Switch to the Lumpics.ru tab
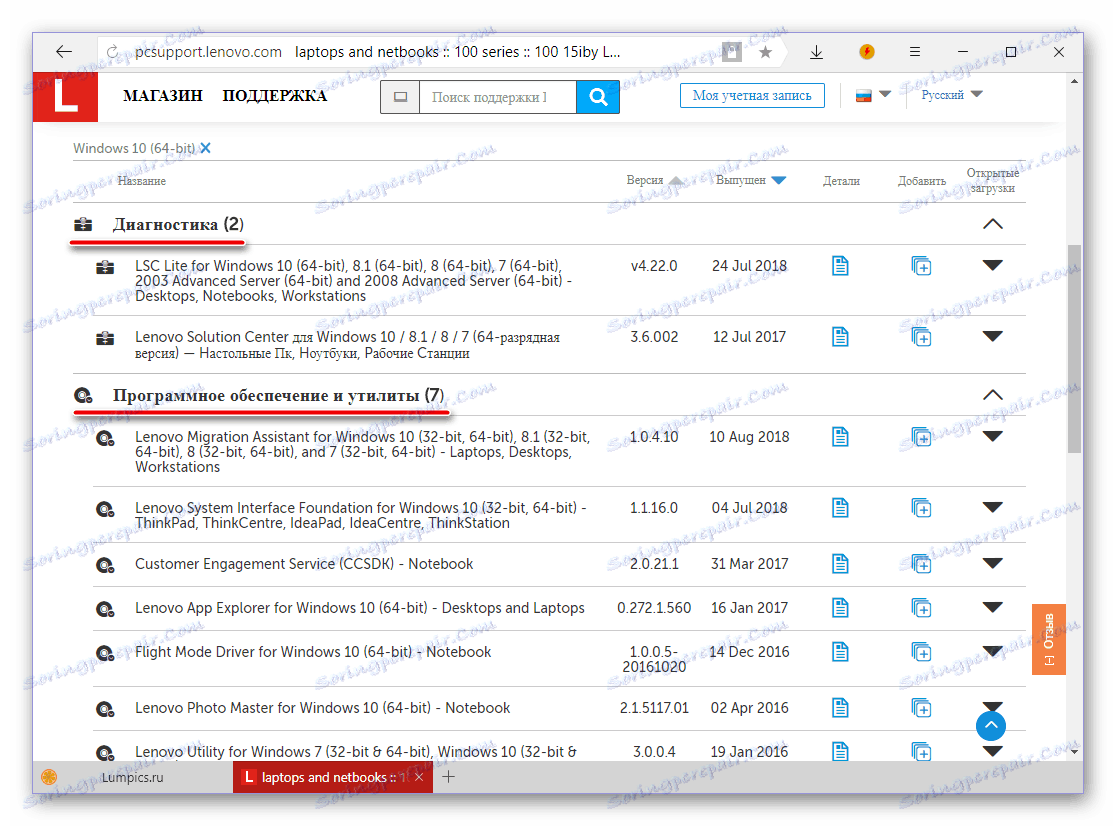1116x826 pixels. tap(132, 778)
